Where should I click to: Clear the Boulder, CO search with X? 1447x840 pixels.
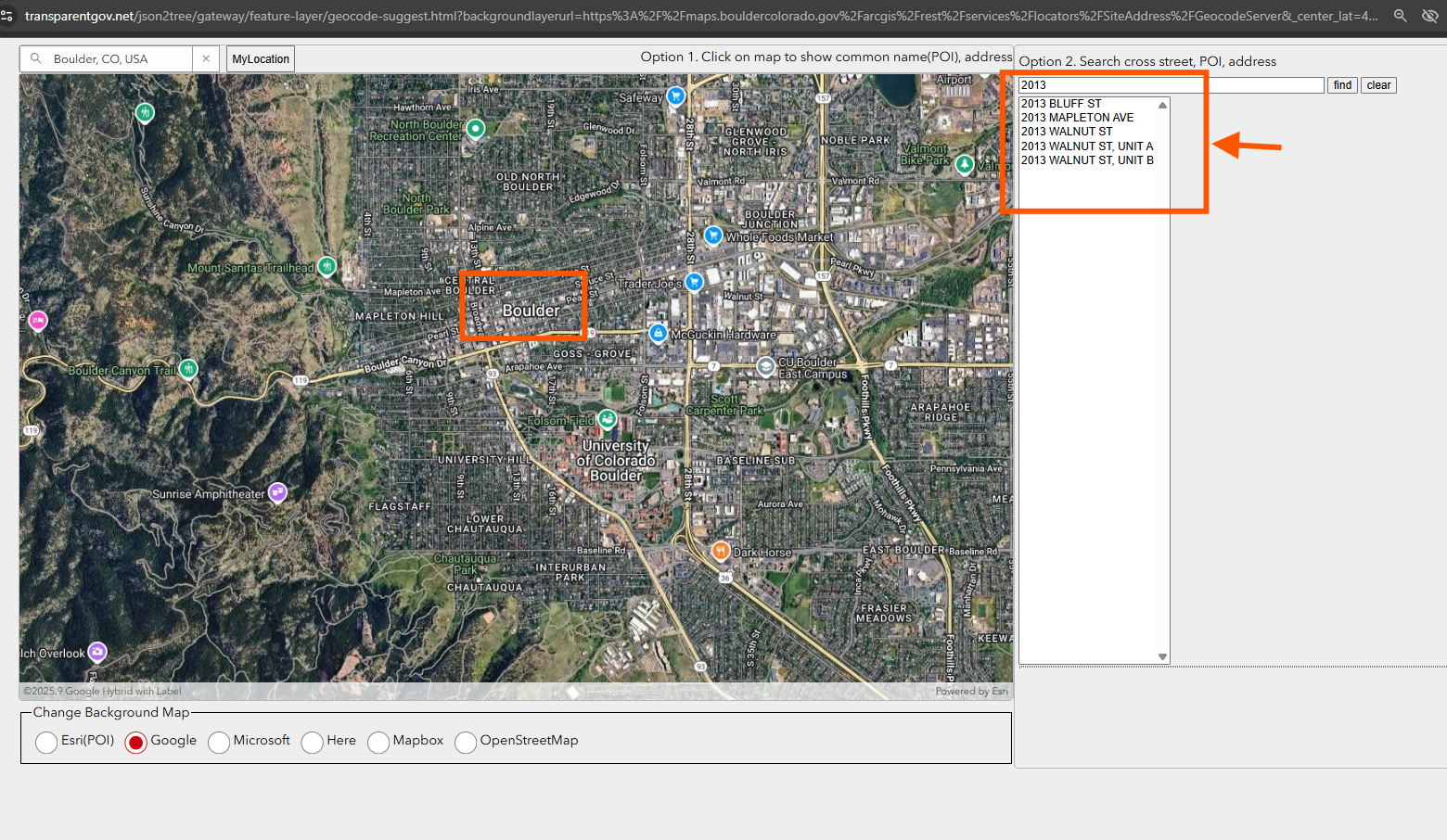tap(206, 58)
